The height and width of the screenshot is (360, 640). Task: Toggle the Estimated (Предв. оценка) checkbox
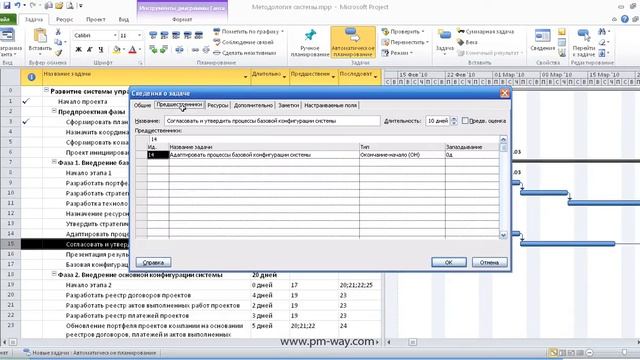[465, 121]
